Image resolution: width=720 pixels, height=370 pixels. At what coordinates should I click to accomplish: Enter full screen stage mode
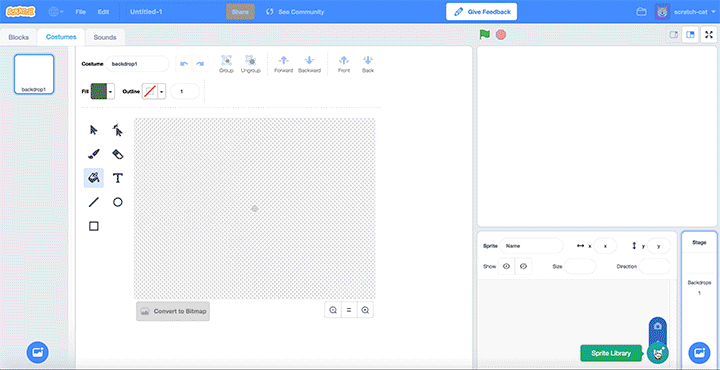[x=709, y=34]
